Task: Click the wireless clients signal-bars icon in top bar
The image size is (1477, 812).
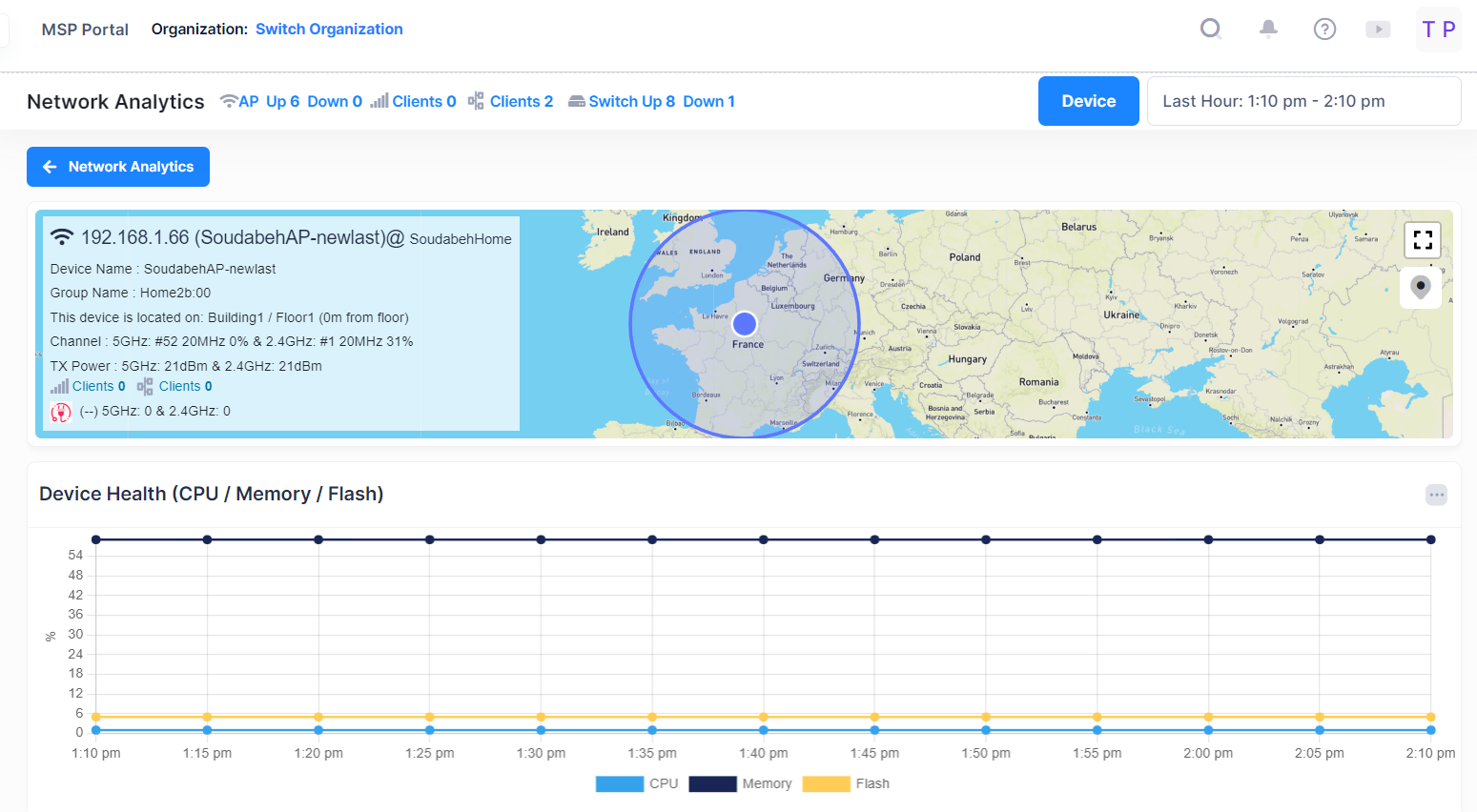Action: (380, 101)
